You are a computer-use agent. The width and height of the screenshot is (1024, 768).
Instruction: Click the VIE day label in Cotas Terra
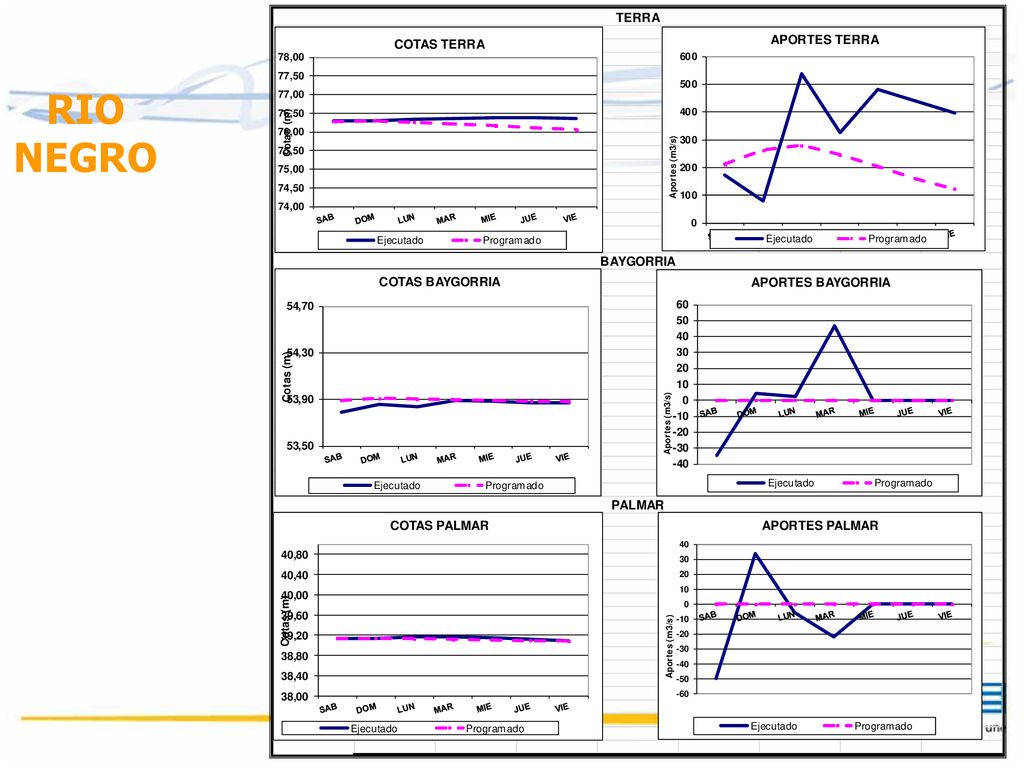pyautogui.click(x=570, y=217)
